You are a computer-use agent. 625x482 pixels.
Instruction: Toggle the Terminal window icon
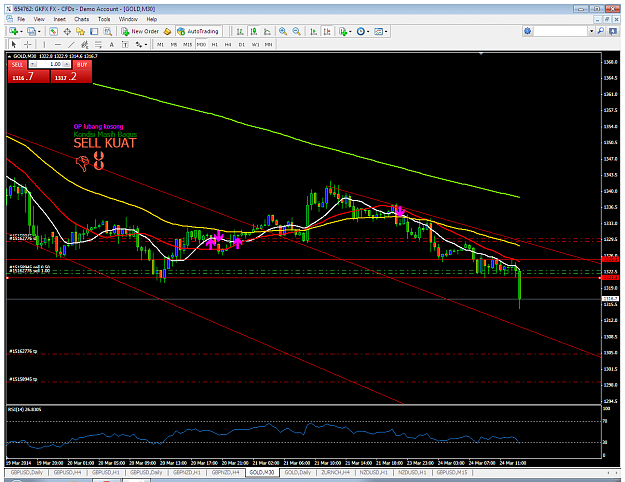click(94, 31)
